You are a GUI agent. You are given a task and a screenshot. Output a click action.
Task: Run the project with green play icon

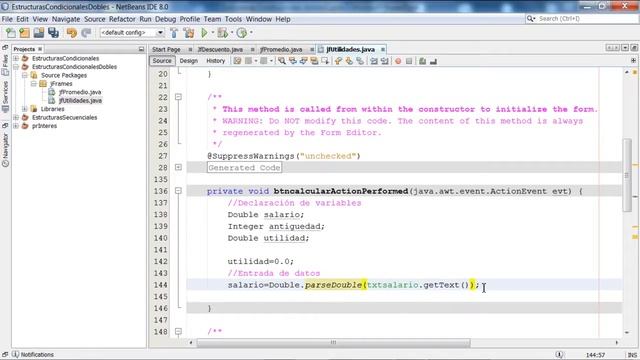point(204,33)
